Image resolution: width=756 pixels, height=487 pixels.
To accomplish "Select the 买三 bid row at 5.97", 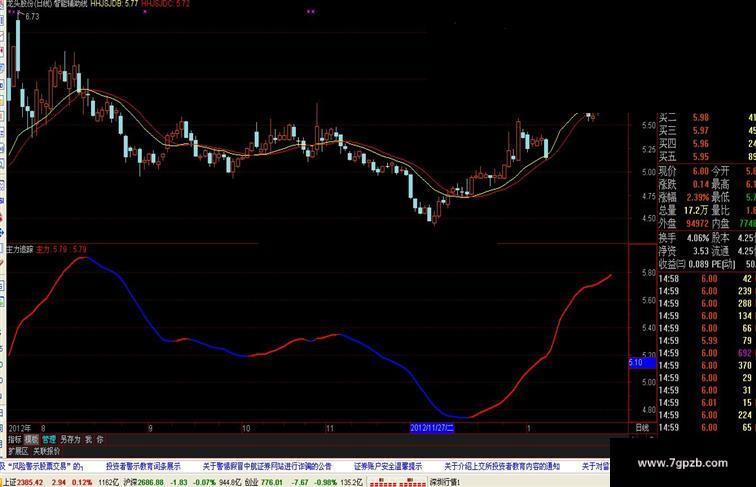I will [707, 131].
